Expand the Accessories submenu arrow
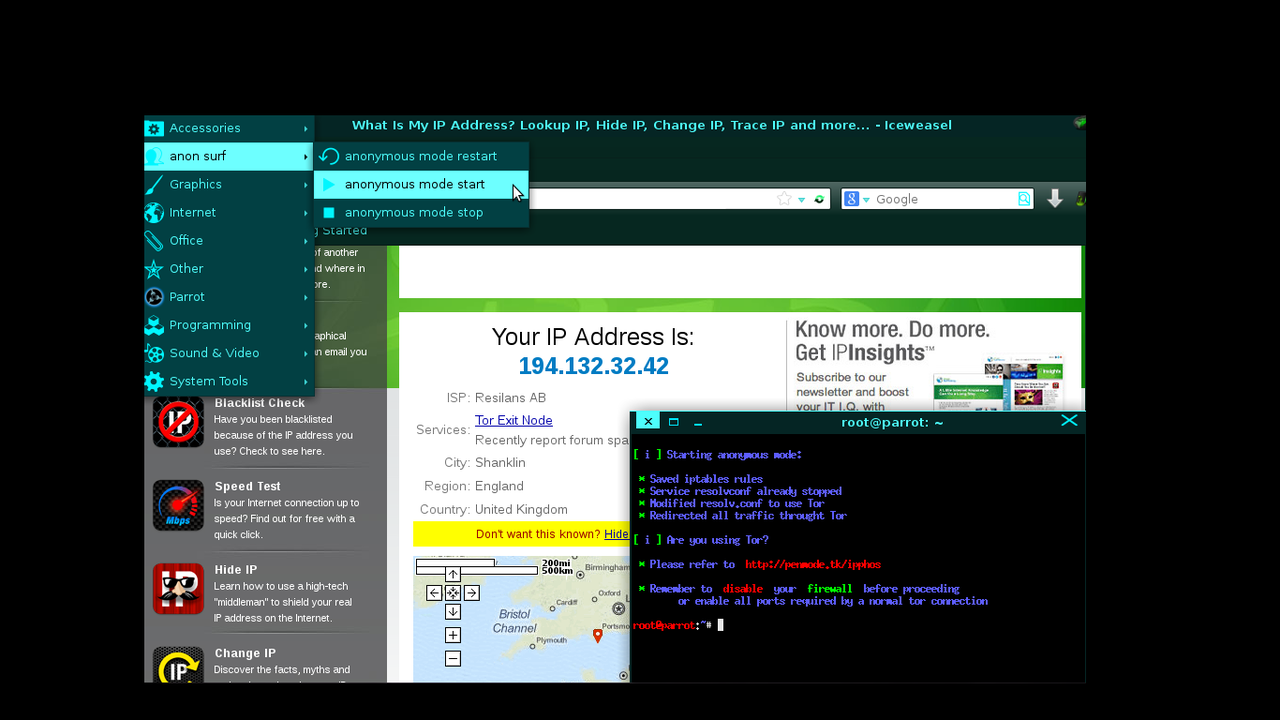 [x=306, y=128]
